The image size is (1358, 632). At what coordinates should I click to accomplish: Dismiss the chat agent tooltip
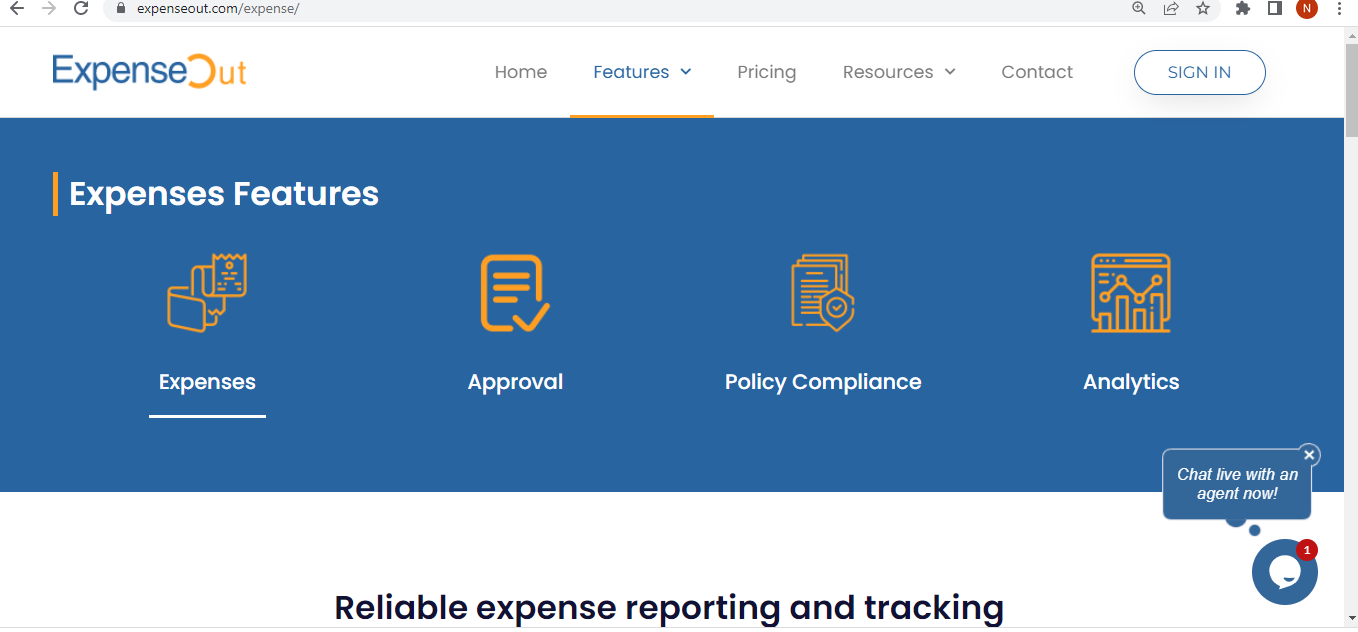pyautogui.click(x=1309, y=455)
